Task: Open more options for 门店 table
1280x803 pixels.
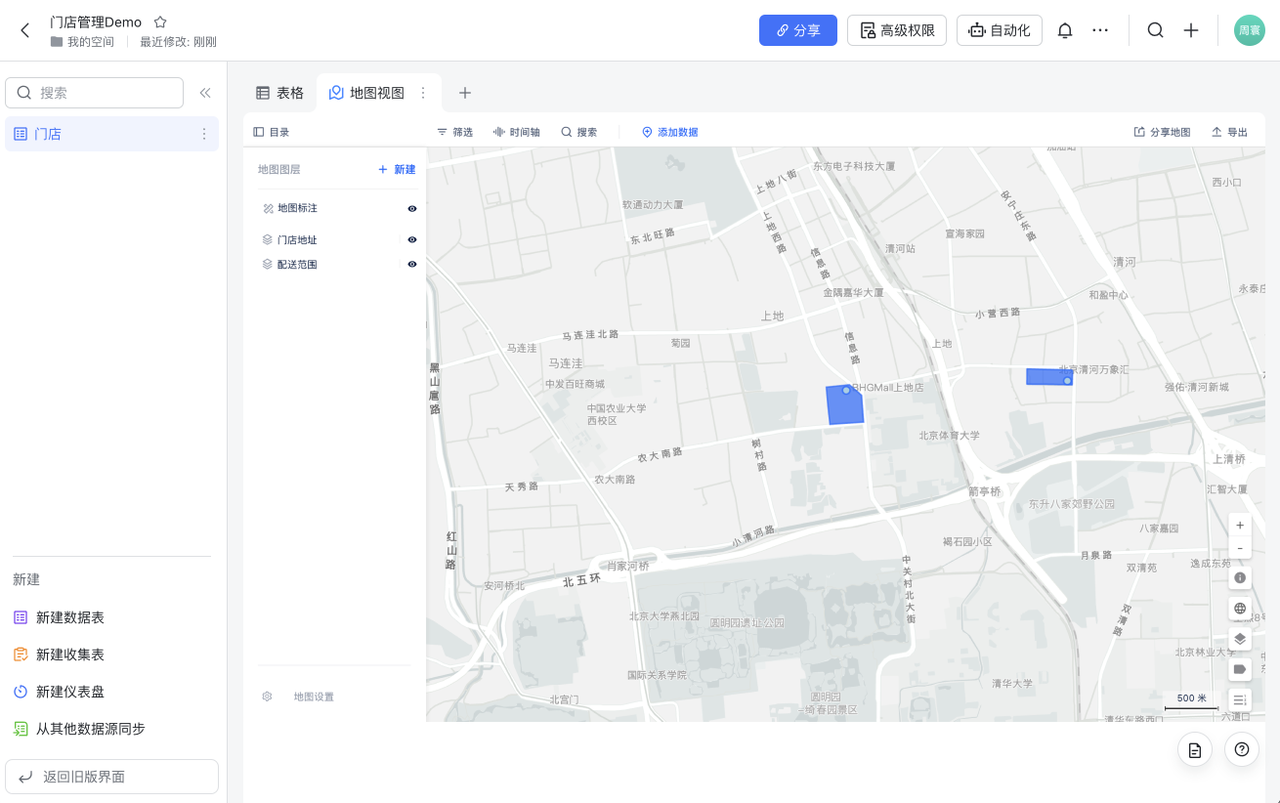Action: coord(204,134)
